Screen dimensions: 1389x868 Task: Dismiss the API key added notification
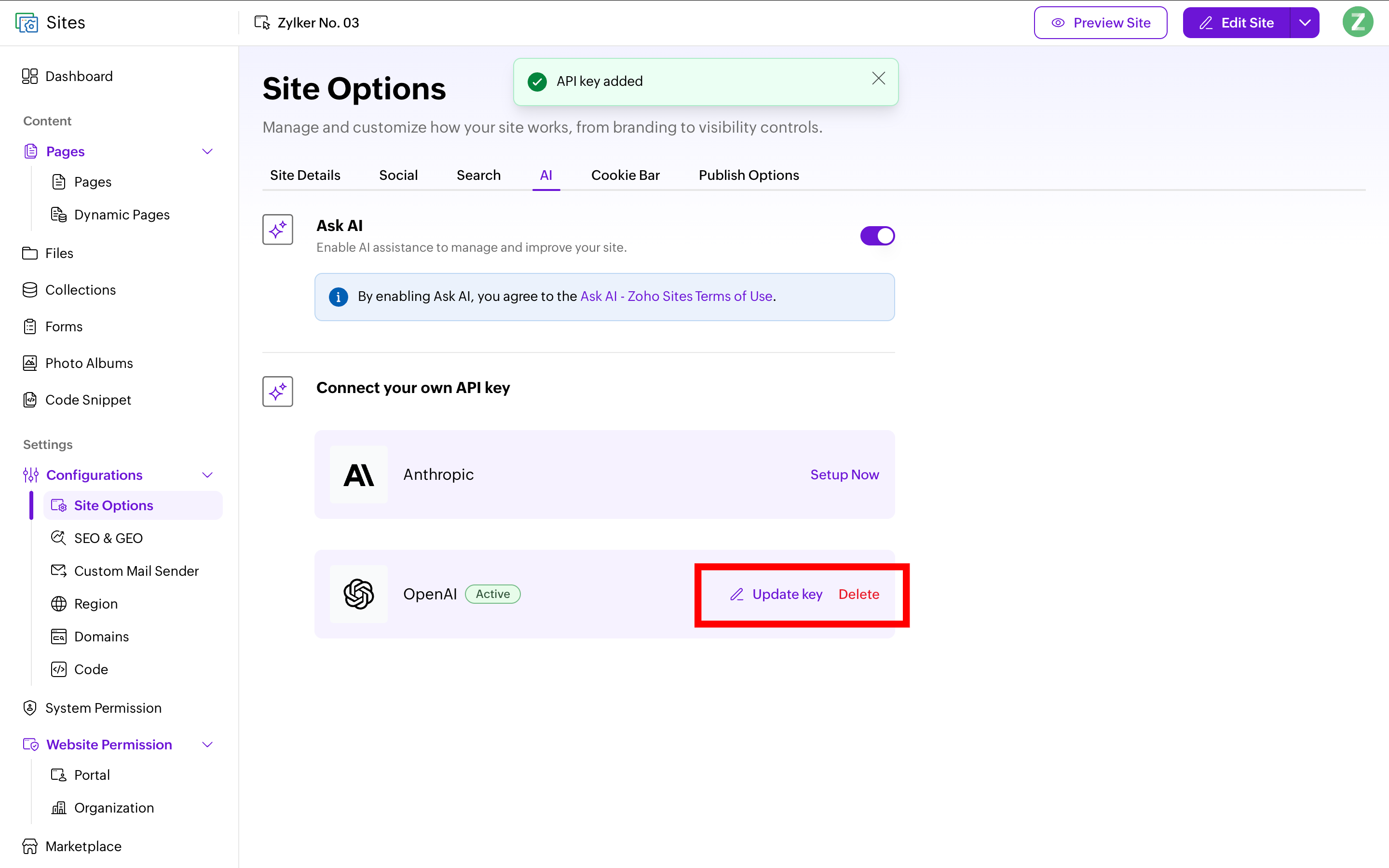(x=878, y=79)
